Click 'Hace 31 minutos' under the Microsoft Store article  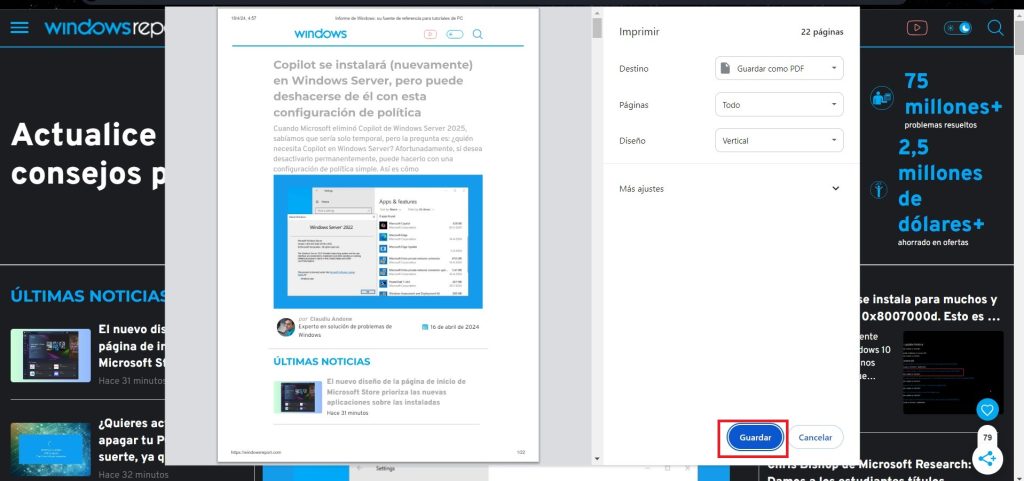tap(131, 380)
